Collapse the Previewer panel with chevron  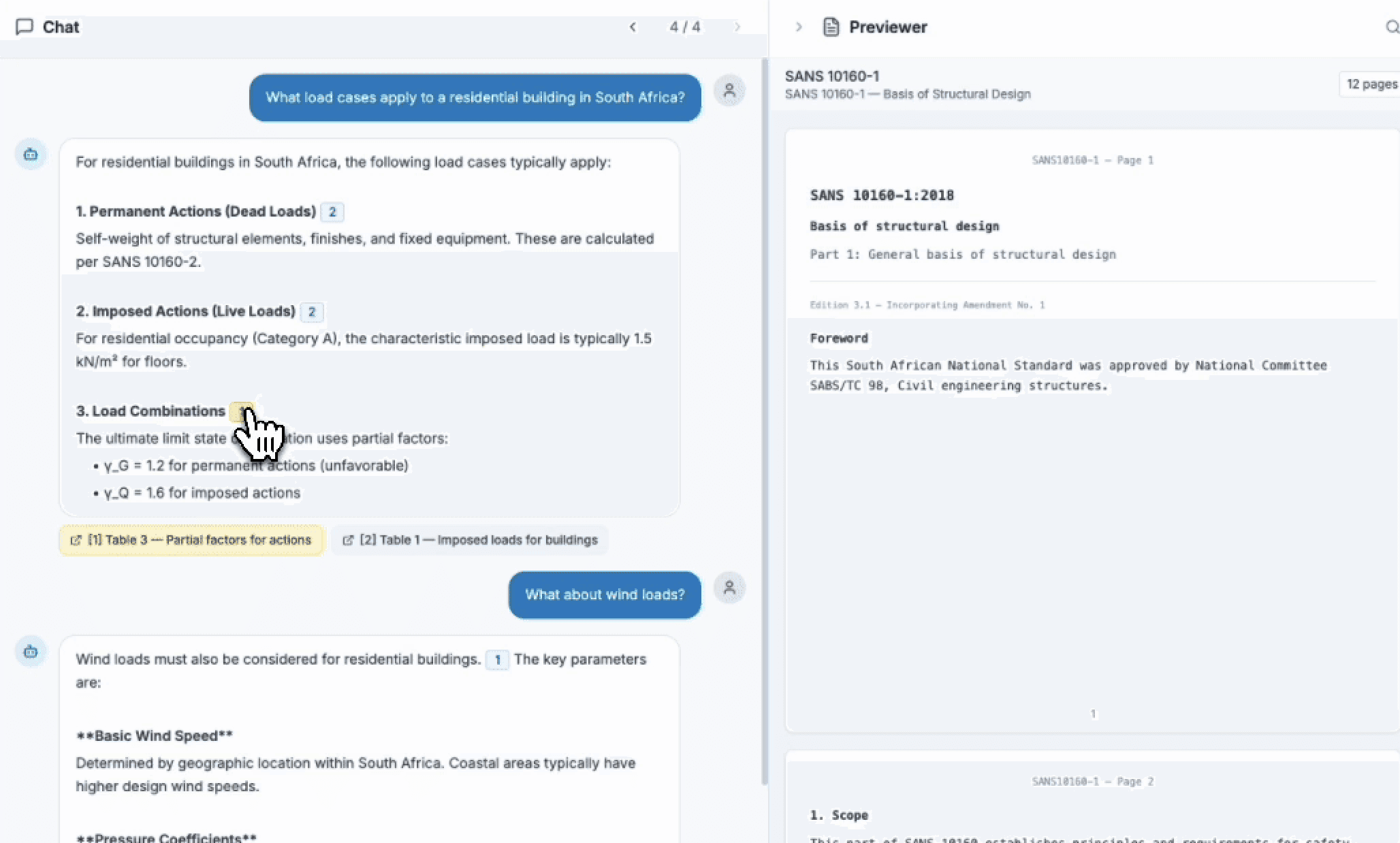[x=799, y=27]
